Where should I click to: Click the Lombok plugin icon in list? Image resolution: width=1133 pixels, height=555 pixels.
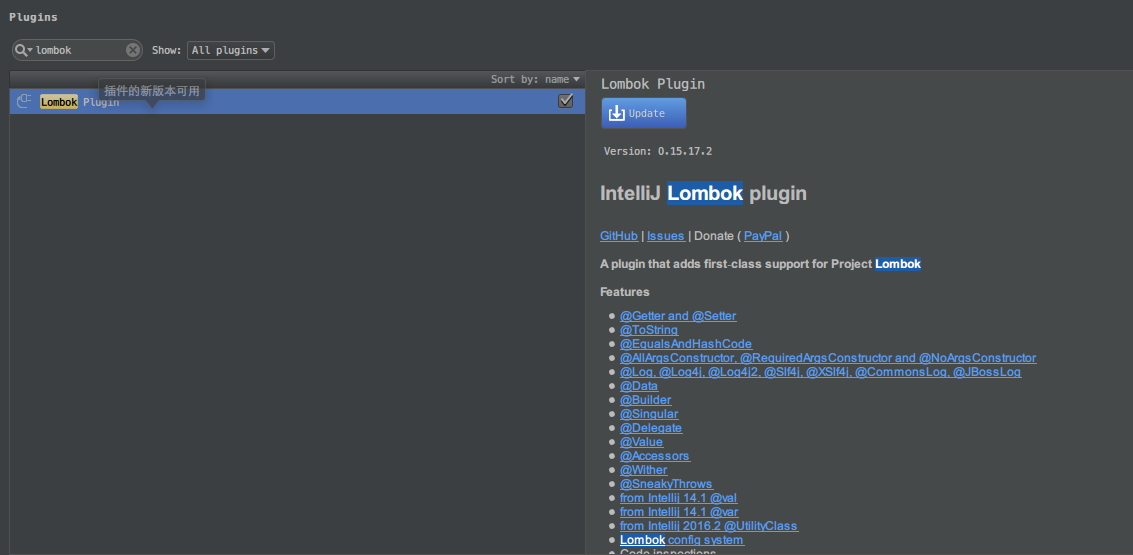coord(25,101)
